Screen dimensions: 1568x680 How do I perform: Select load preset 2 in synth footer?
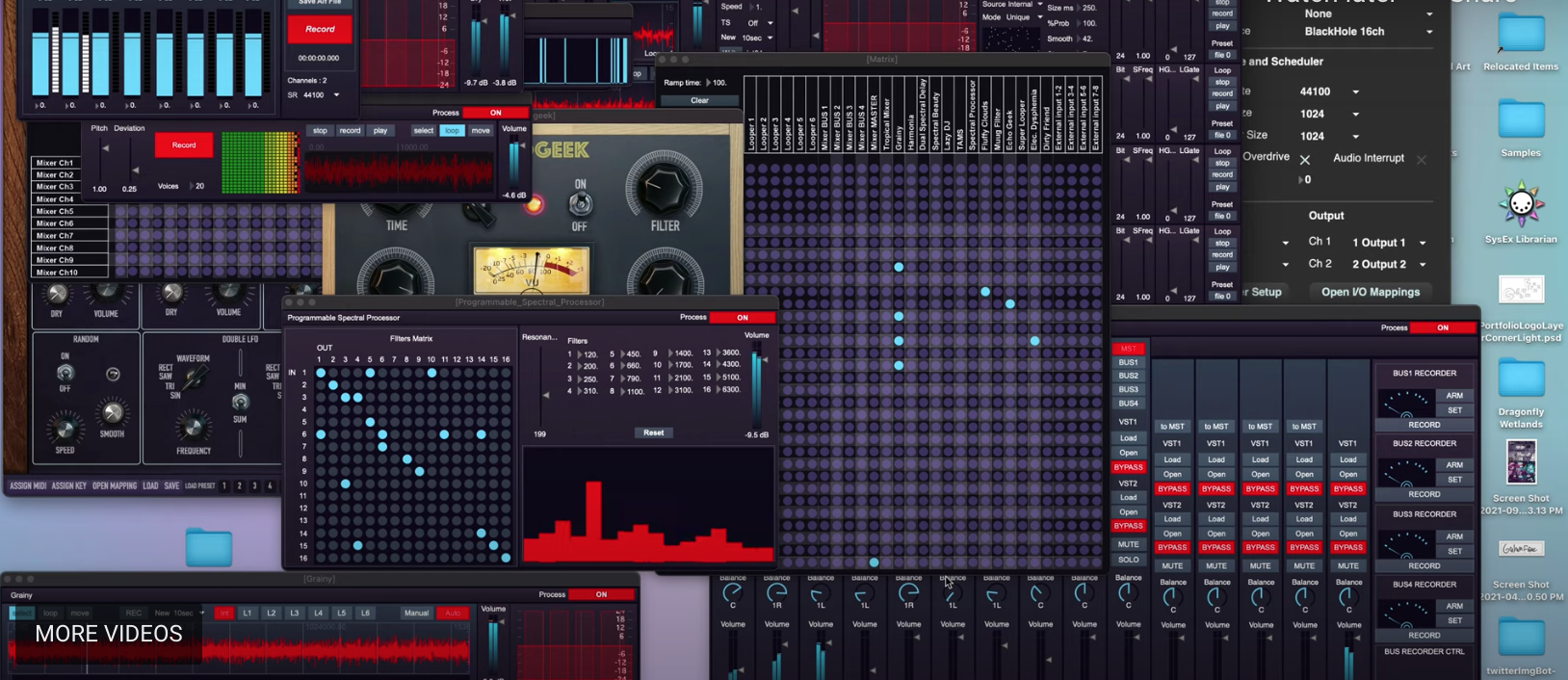239,485
